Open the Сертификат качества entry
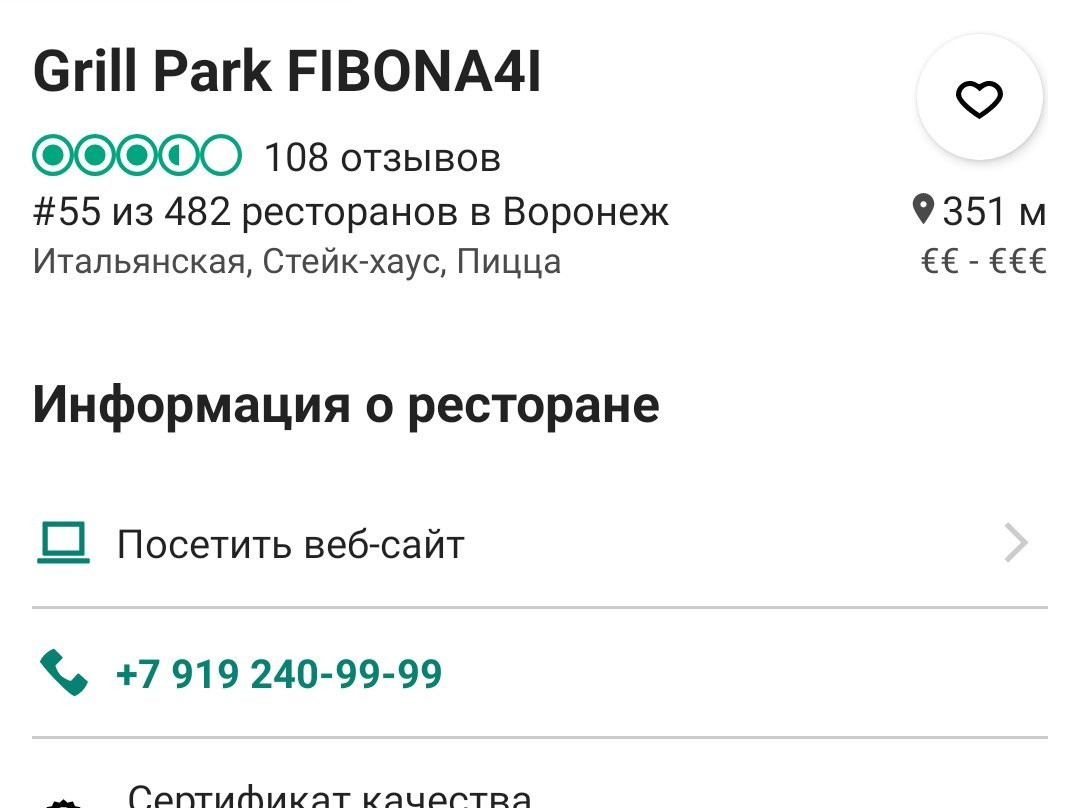 click(x=330, y=797)
